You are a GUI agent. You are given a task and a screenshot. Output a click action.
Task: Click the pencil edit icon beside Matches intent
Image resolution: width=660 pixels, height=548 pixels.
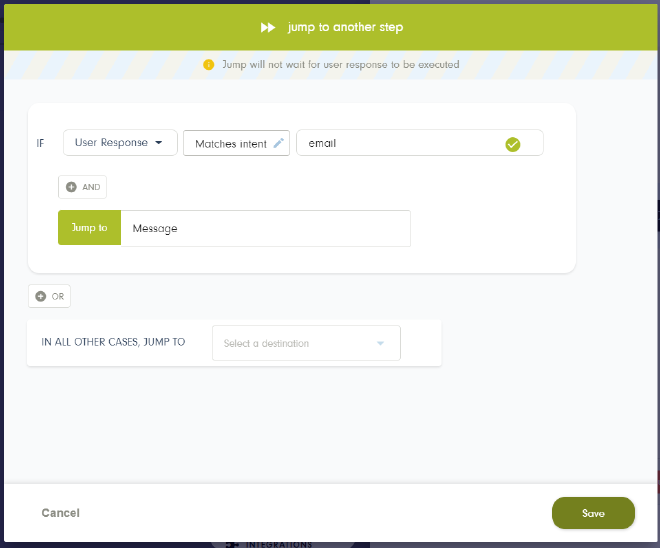click(279, 144)
